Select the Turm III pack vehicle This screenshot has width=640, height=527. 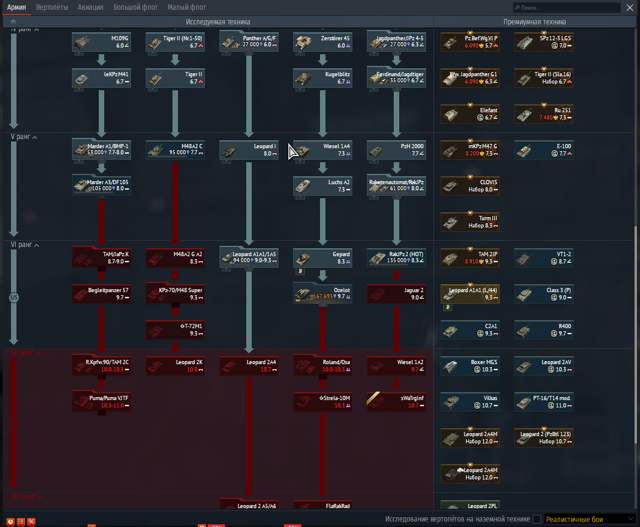point(470,222)
